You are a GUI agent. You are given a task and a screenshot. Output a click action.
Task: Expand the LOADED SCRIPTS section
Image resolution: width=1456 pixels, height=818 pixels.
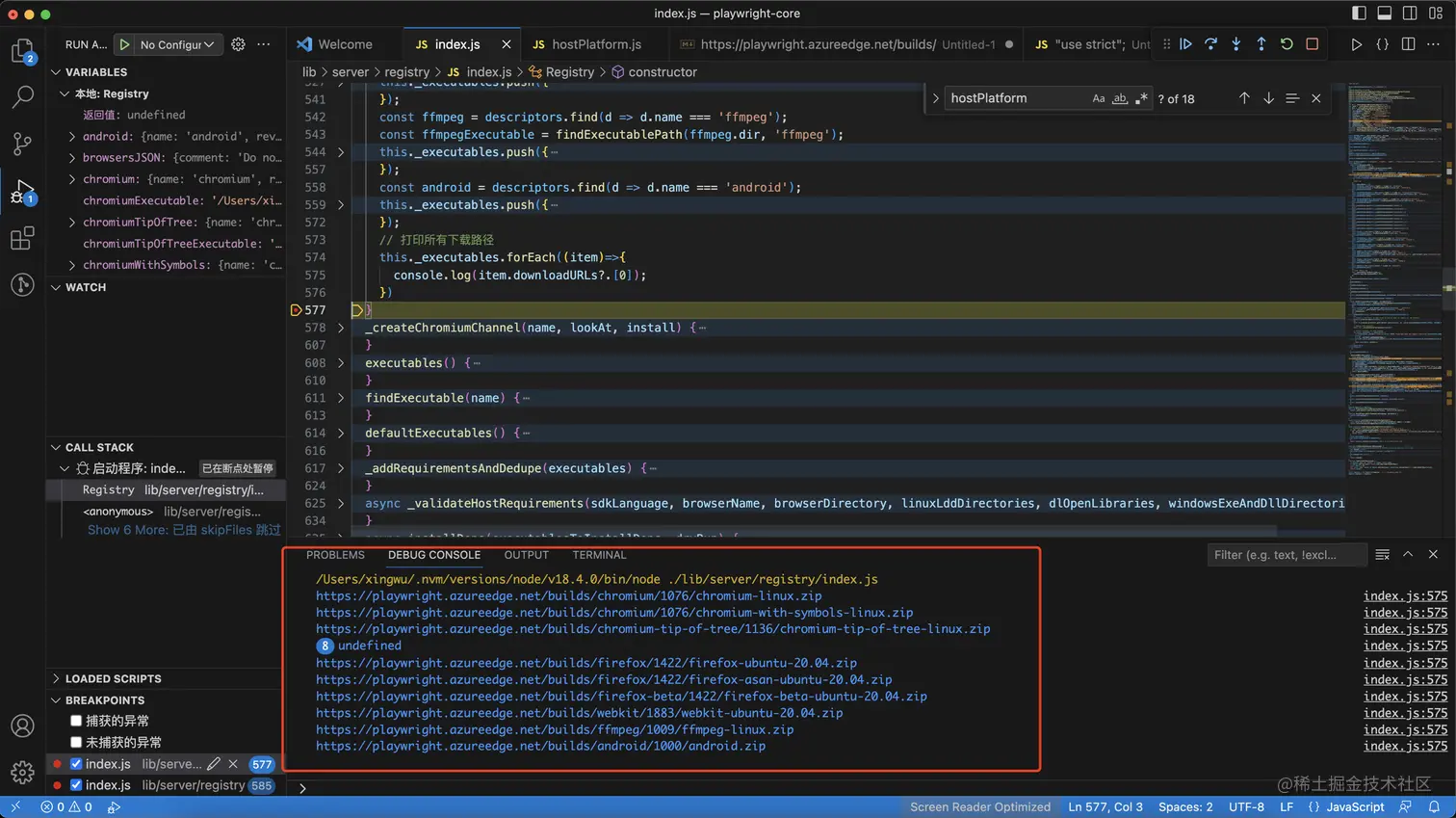55,679
